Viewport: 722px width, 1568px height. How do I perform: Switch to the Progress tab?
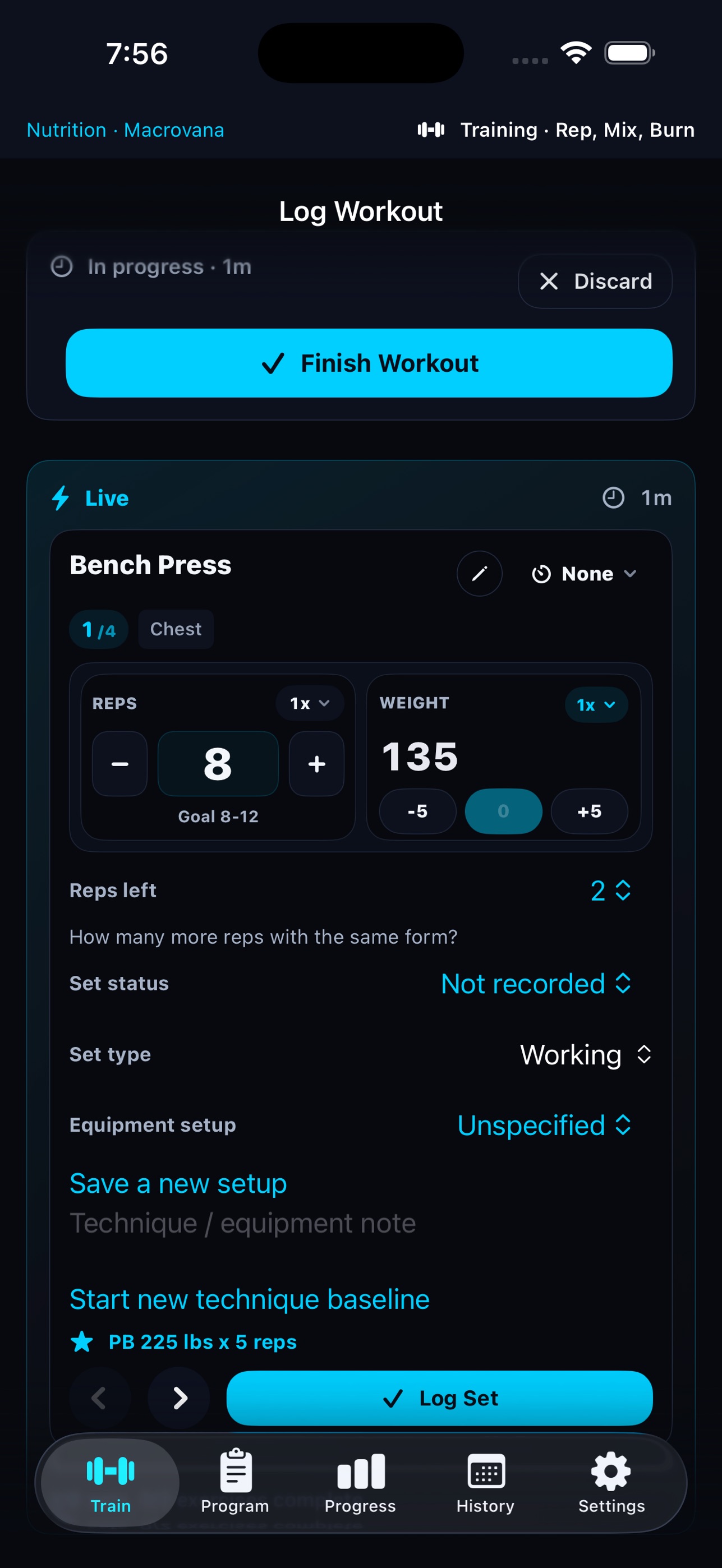[360, 1483]
